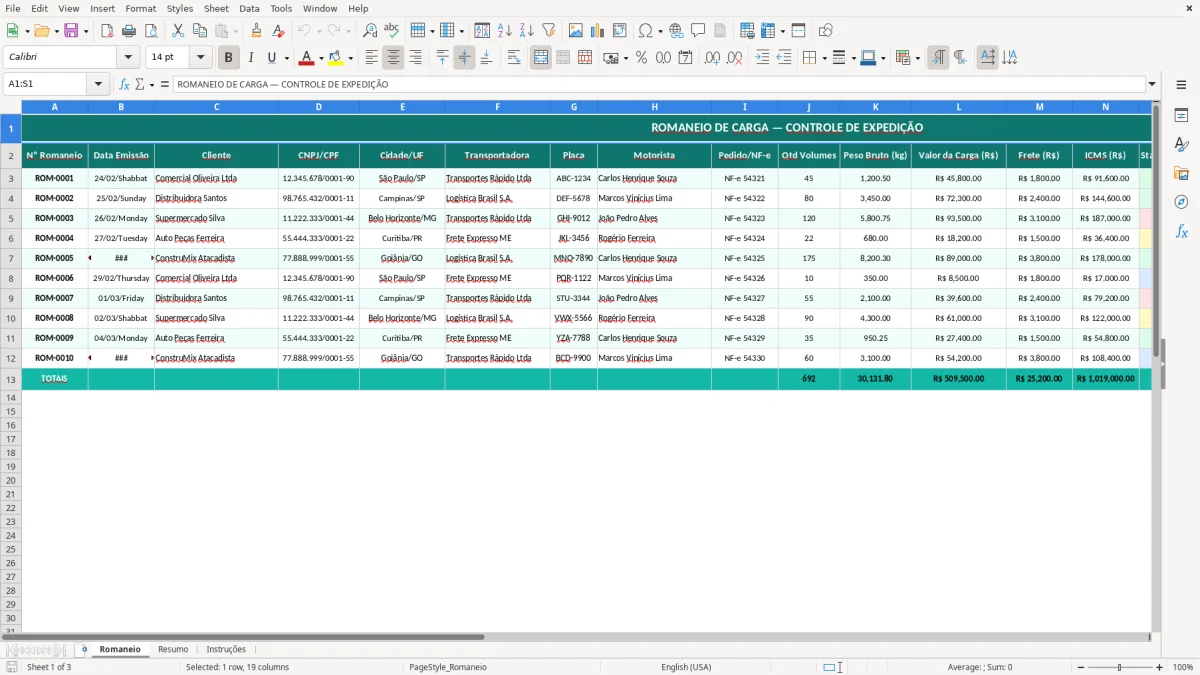Click Clear Direct Formatting icon

click(279, 31)
